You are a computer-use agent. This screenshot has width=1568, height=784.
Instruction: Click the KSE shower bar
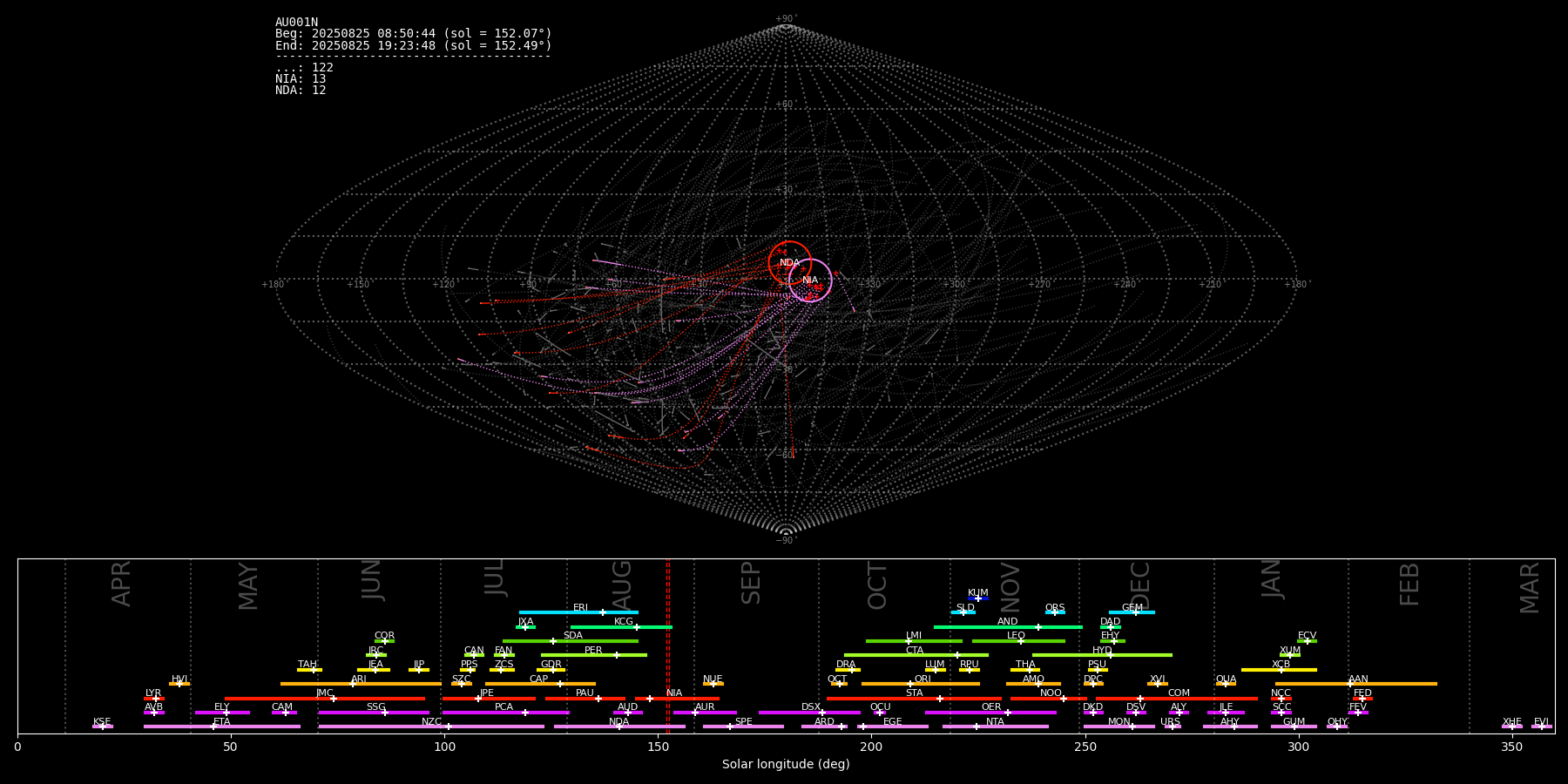pos(103,727)
